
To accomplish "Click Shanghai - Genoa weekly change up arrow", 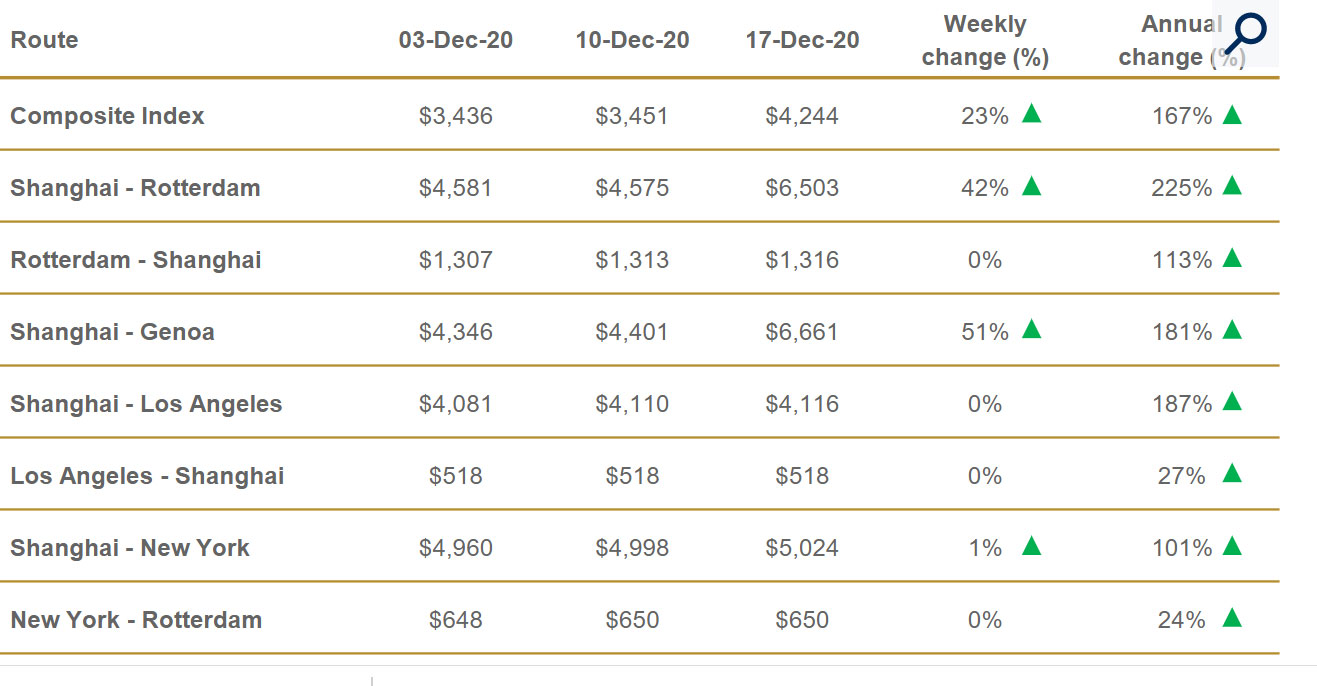I will click(1032, 330).
